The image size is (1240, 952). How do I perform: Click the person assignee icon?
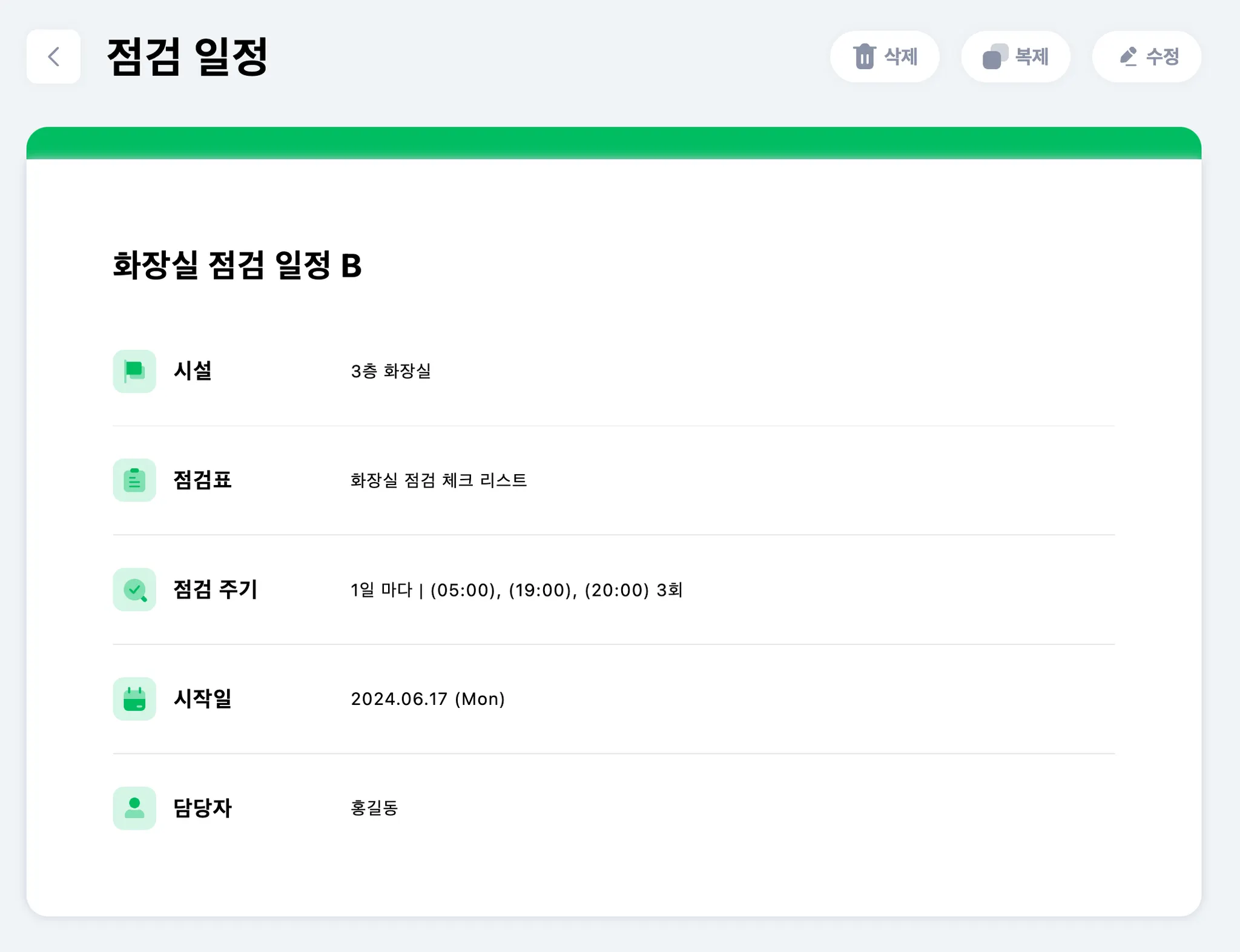(134, 808)
